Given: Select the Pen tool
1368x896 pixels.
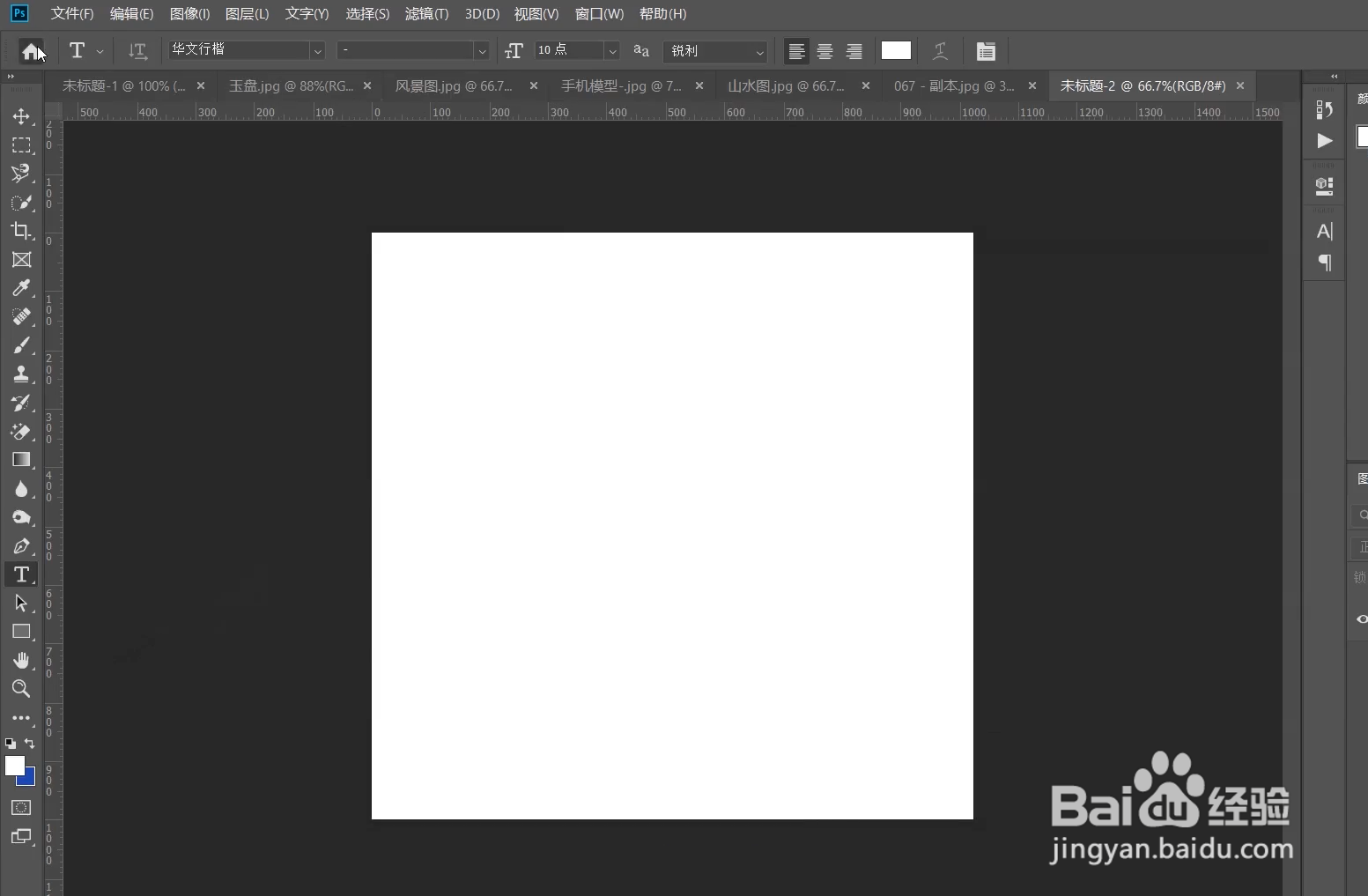Looking at the screenshot, I should [x=21, y=546].
